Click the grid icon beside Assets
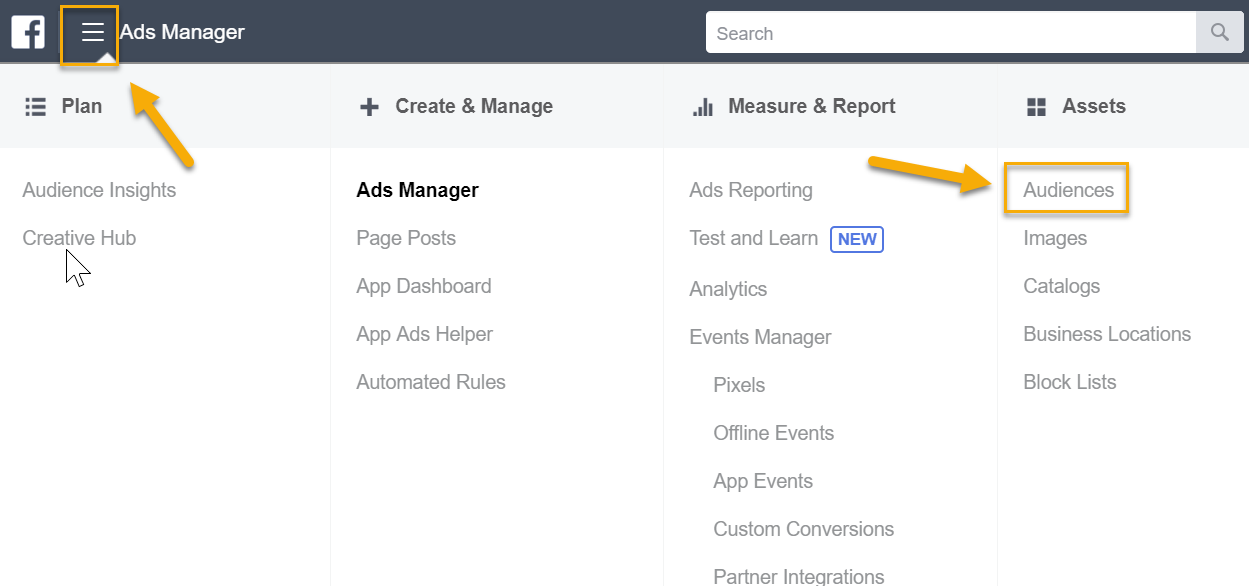The height and width of the screenshot is (586, 1249). click(1036, 107)
